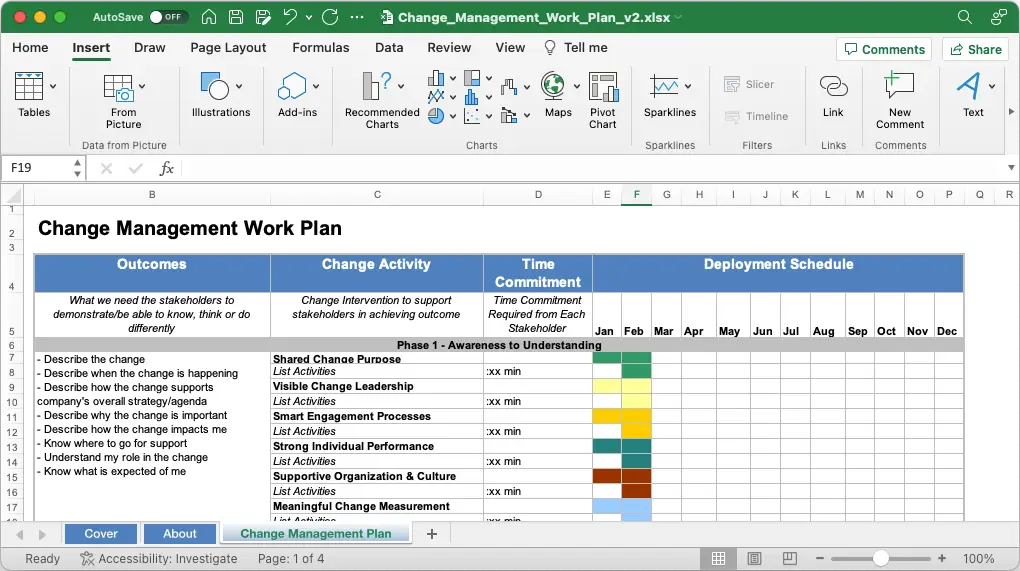The height and width of the screenshot is (571, 1020).
Task: Click the Comments button
Action: pos(884,49)
